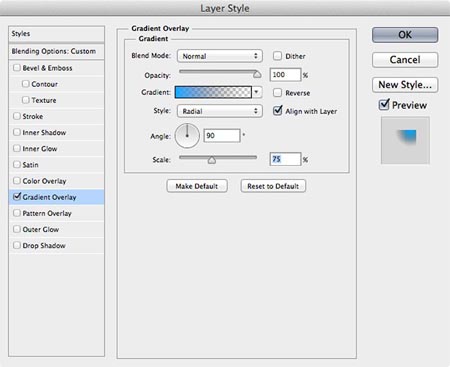The width and height of the screenshot is (450, 367).
Task: Select the Color Overlay settings label
Action: tap(44, 181)
